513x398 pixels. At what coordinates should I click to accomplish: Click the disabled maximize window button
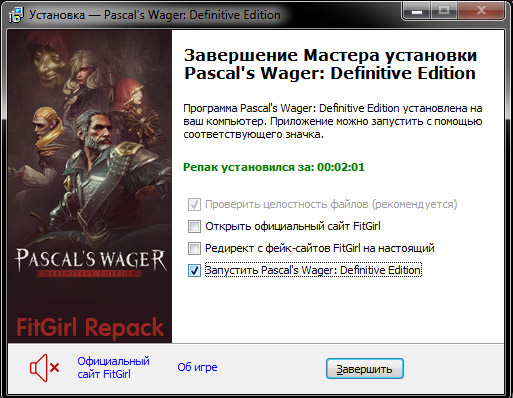(x=444, y=11)
